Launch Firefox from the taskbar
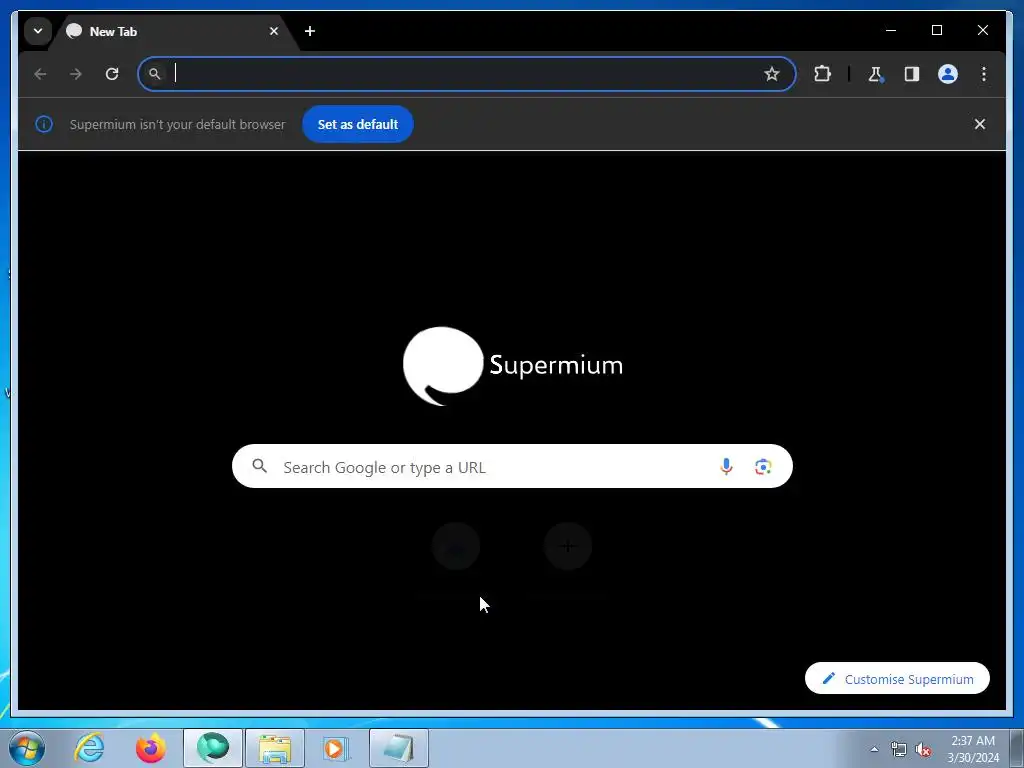This screenshot has width=1024, height=768. [x=150, y=748]
